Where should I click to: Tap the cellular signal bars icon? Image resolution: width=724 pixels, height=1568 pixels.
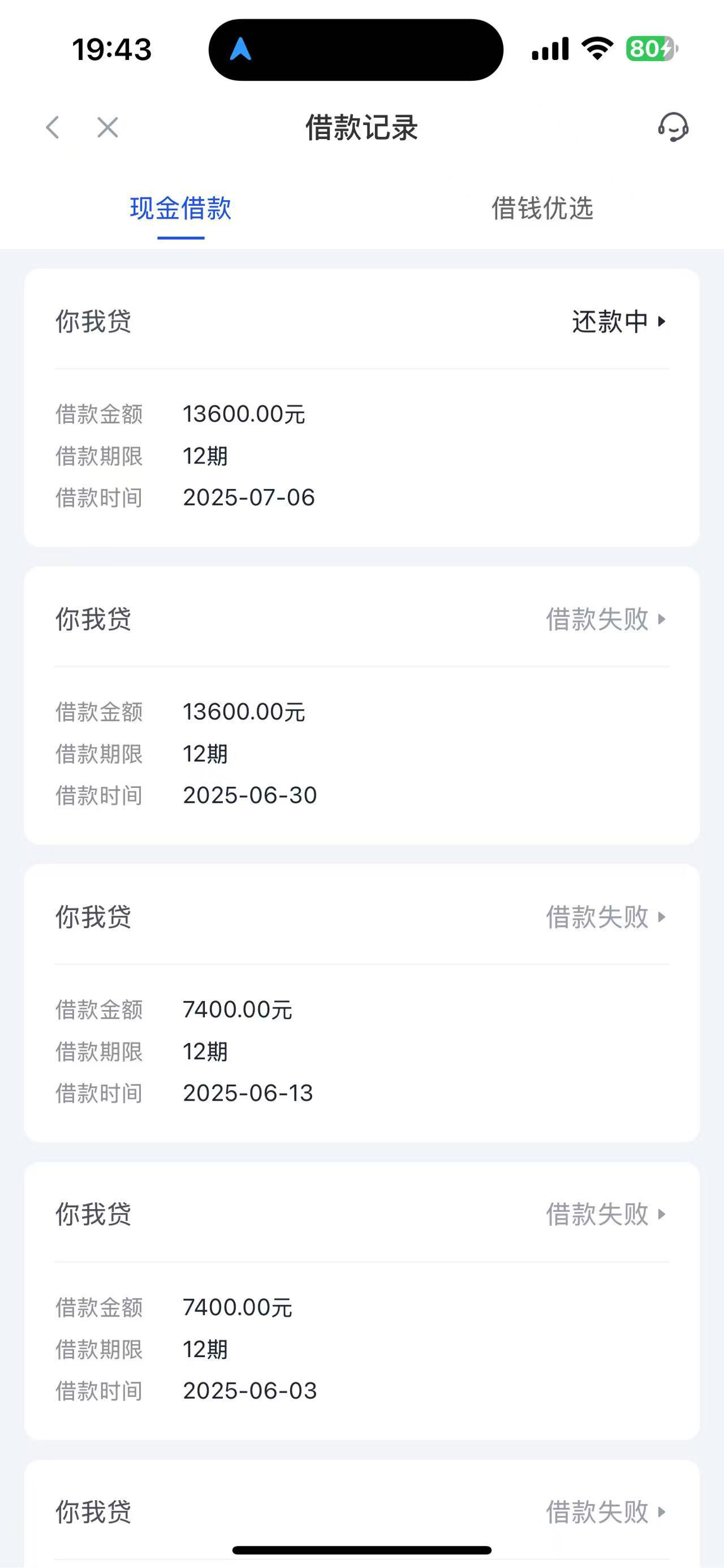click(x=550, y=49)
